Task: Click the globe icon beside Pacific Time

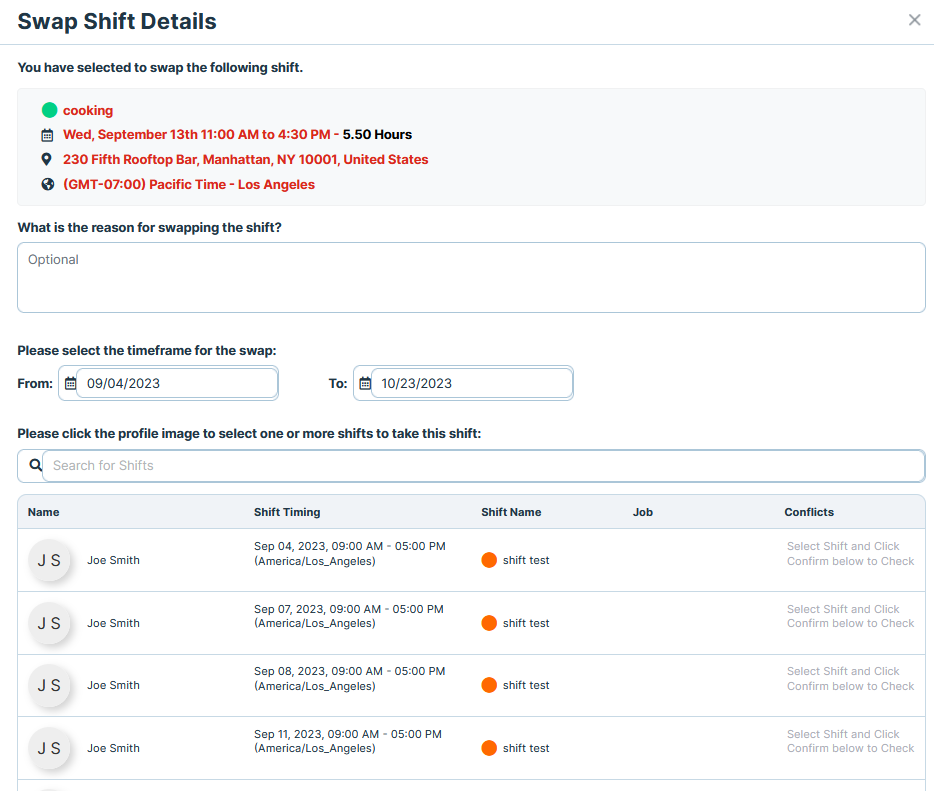Action: pos(48,184)
